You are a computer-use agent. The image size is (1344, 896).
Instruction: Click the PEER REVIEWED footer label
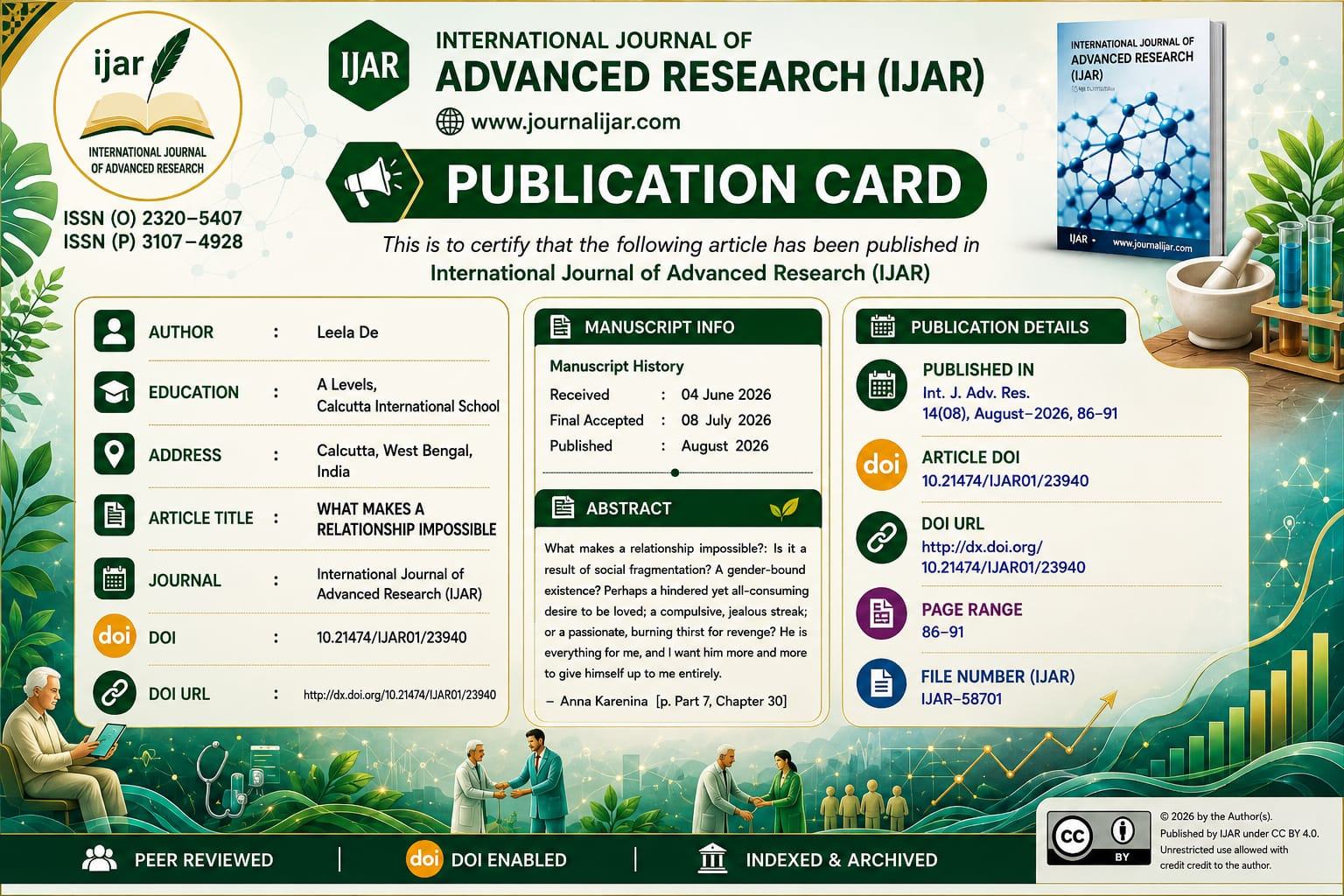point(204,860)
